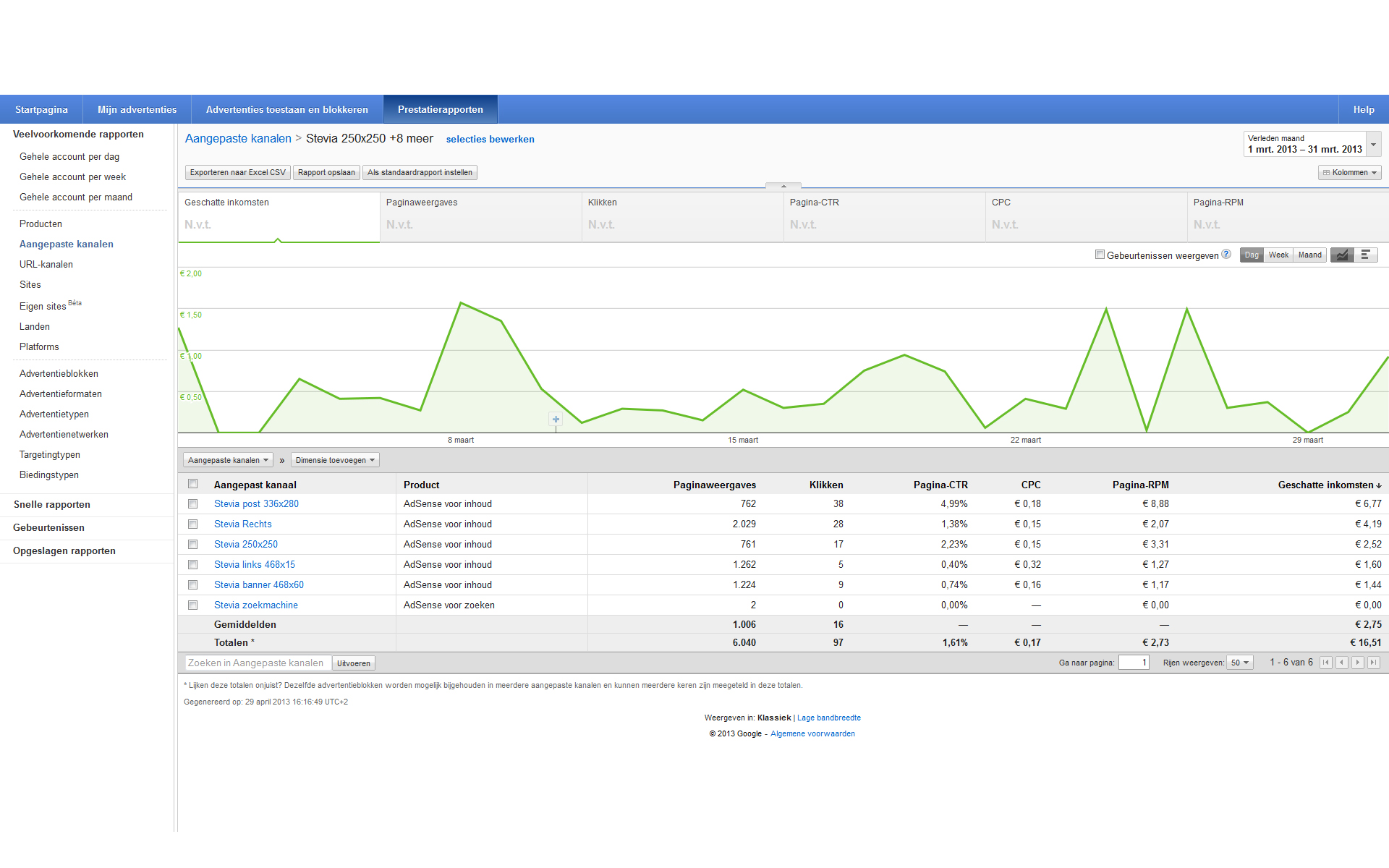
Task: Open Gehele account per dag report
Action: tap(69, 156)
